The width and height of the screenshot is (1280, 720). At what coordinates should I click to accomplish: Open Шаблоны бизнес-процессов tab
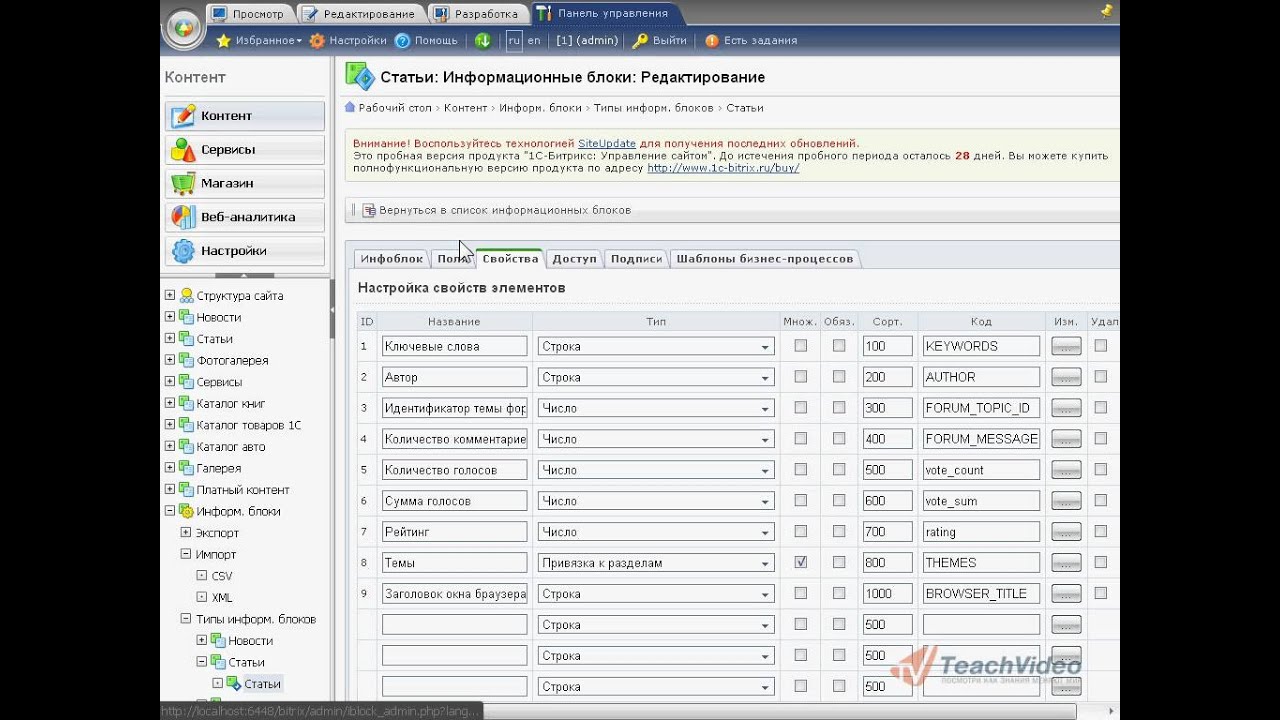tap(764, 259)
